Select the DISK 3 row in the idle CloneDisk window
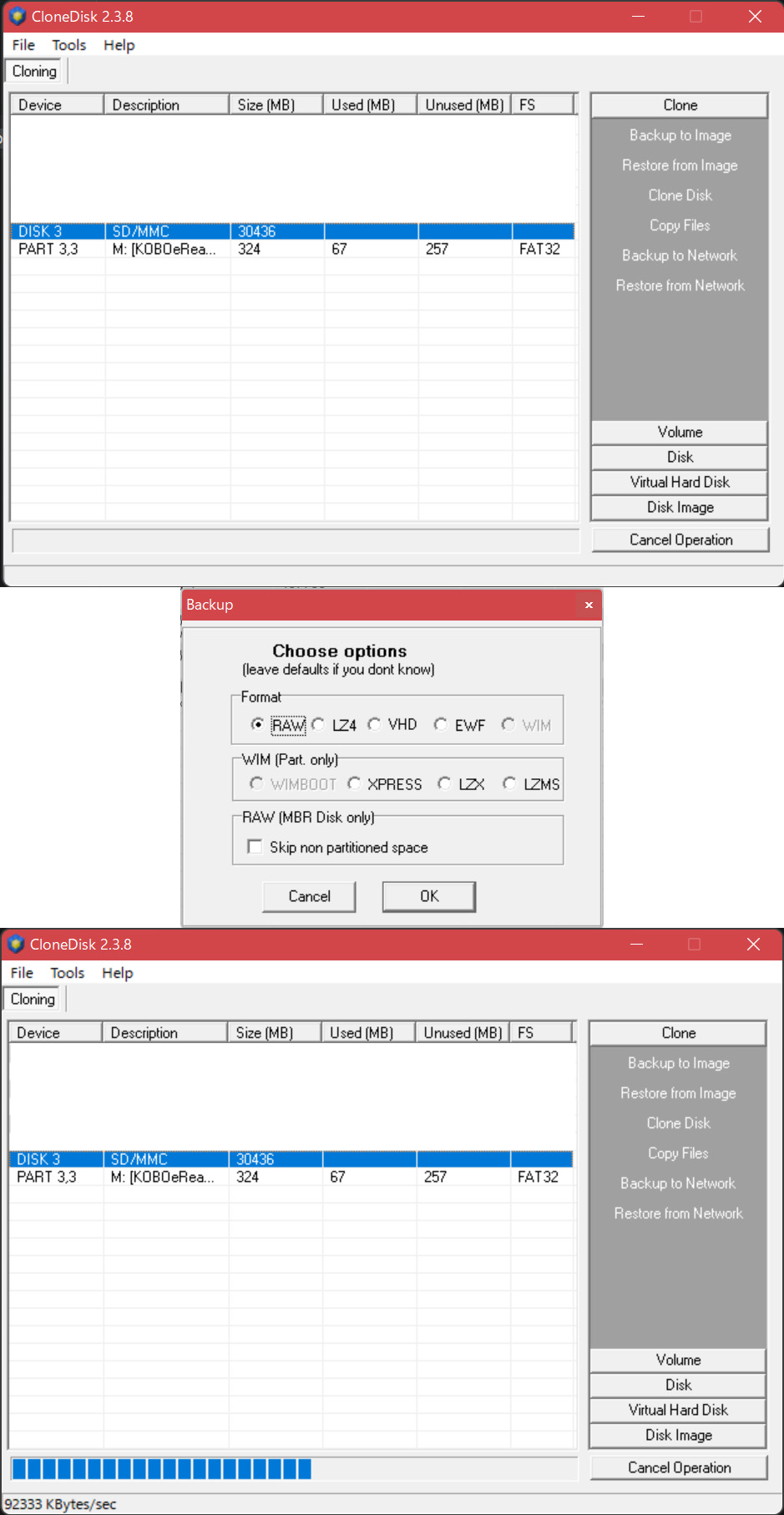This screenshot has width=784, height=1515. [x=292, y=231]
